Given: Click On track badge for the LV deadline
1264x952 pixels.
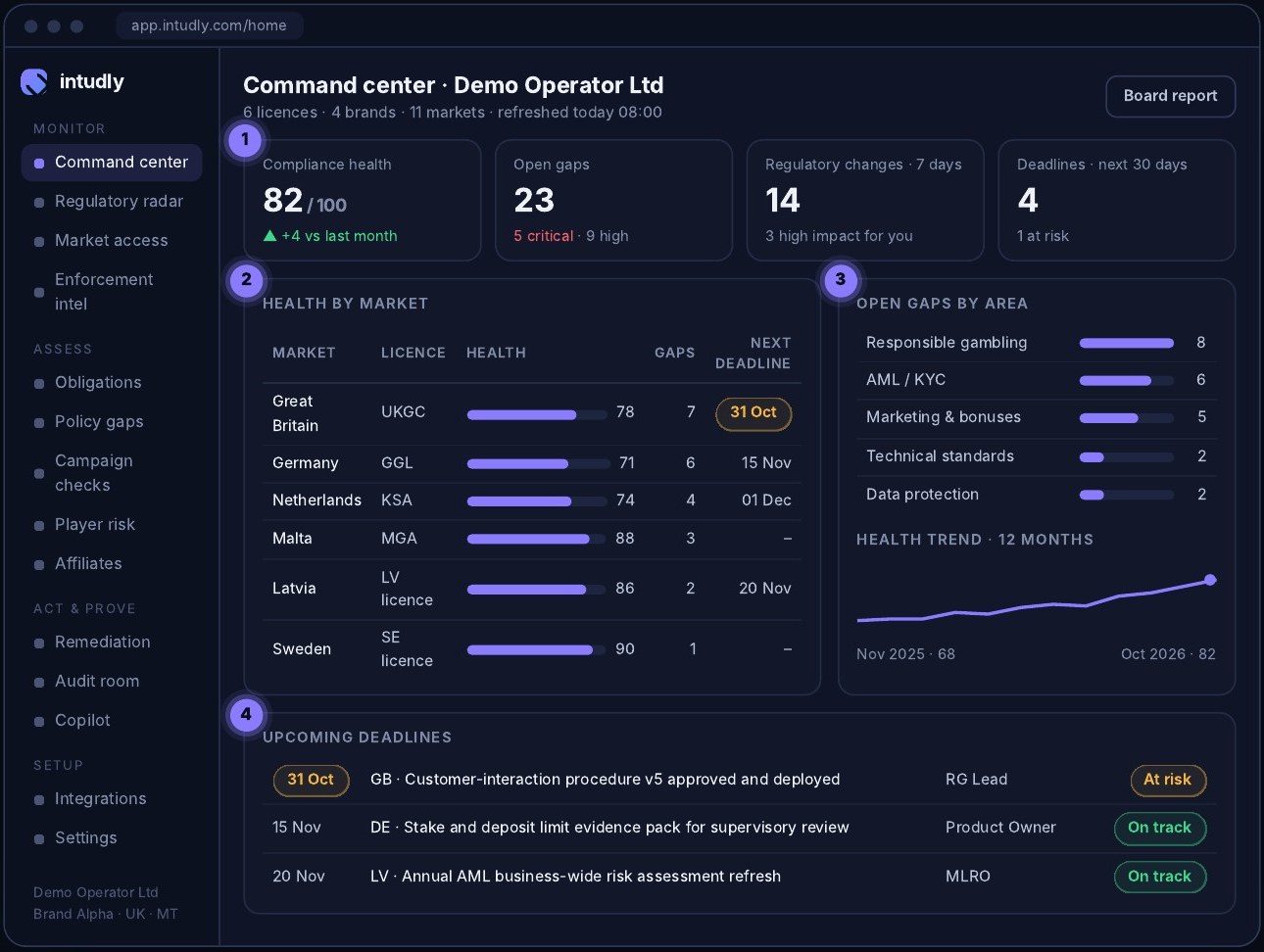Looking at the screenshot, I should [1160, 877].
